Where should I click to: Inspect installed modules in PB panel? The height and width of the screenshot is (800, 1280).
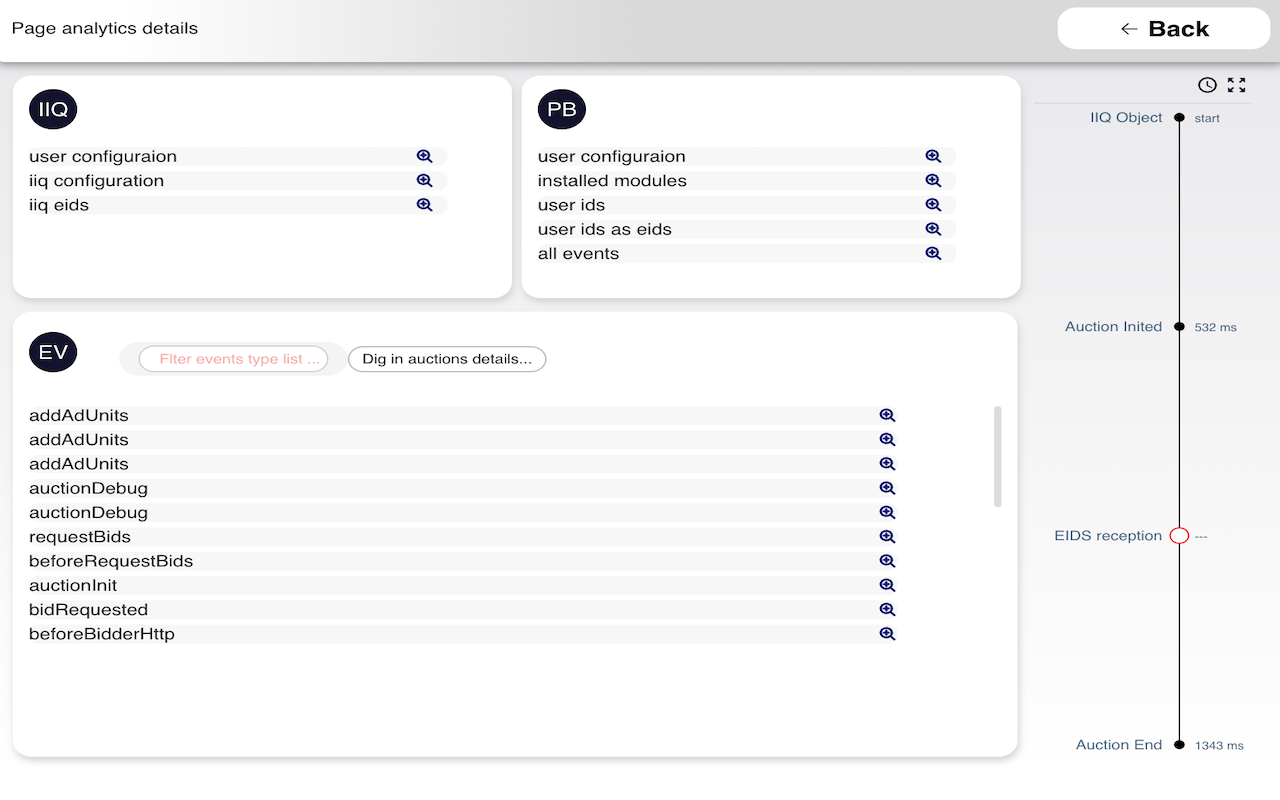[933, 180]
